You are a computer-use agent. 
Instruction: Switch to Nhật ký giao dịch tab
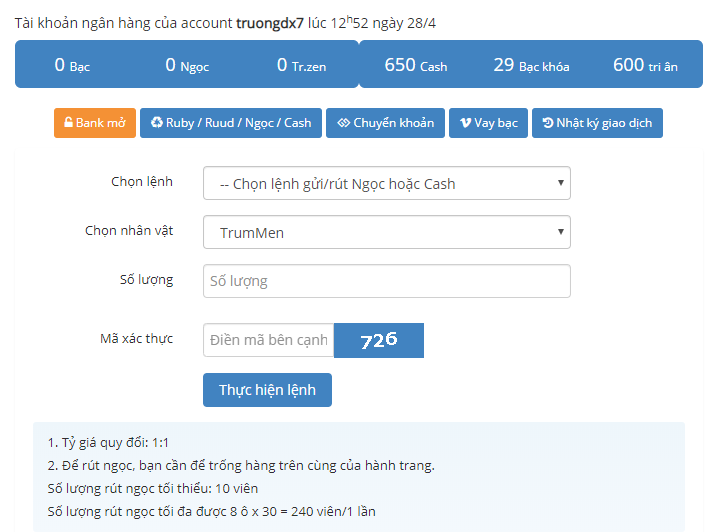(x=597, y=123)
